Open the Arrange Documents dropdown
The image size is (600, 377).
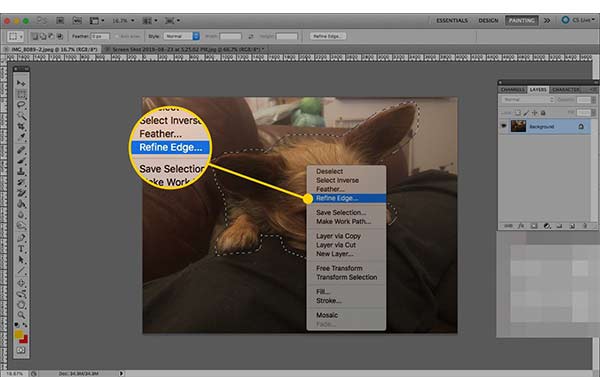(150, 20)
